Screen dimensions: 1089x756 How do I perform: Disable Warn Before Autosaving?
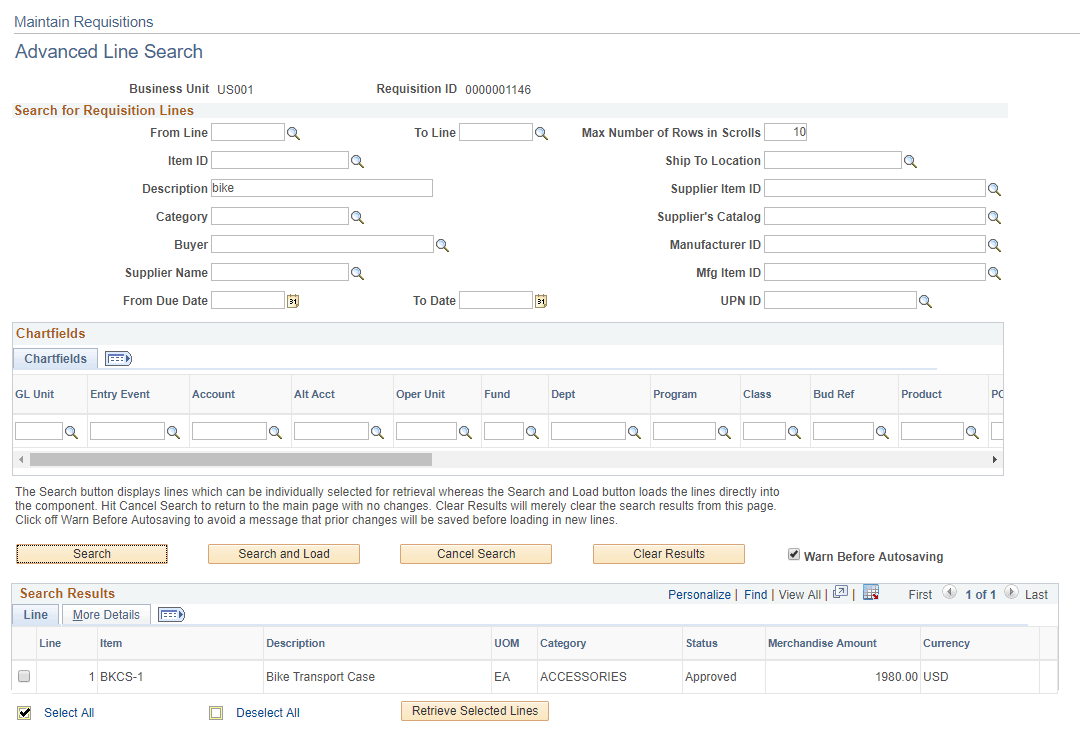click(x=793, y=553)
